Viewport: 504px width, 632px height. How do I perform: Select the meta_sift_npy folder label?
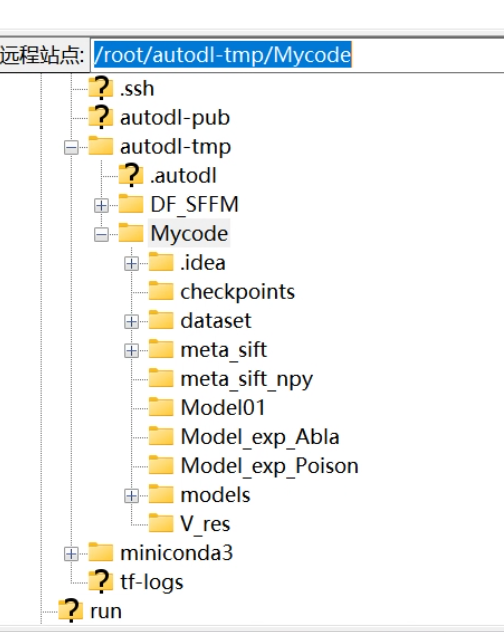246,380
